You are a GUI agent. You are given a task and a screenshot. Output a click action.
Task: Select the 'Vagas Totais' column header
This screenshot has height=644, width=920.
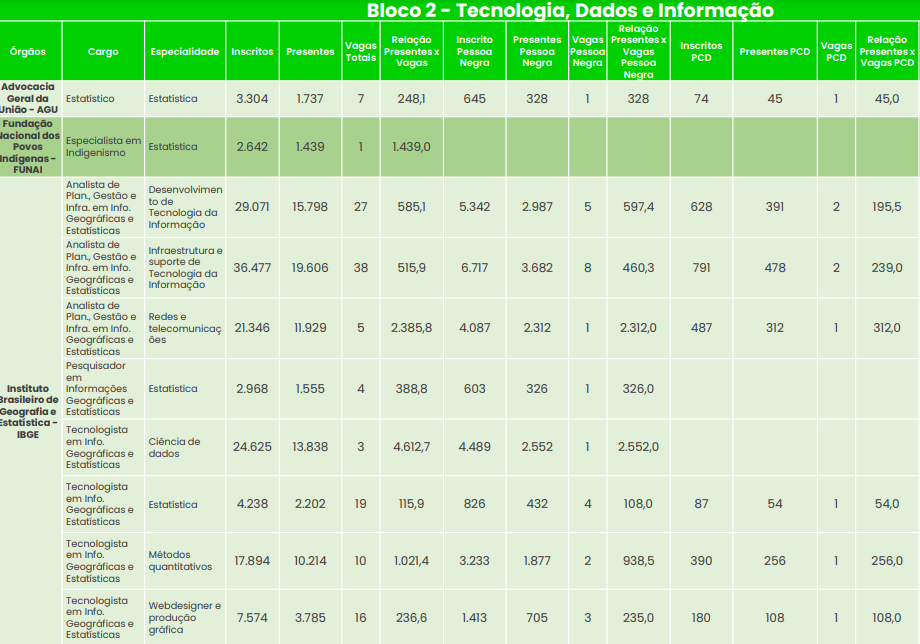pyautogui.click(x=360, y=51)
